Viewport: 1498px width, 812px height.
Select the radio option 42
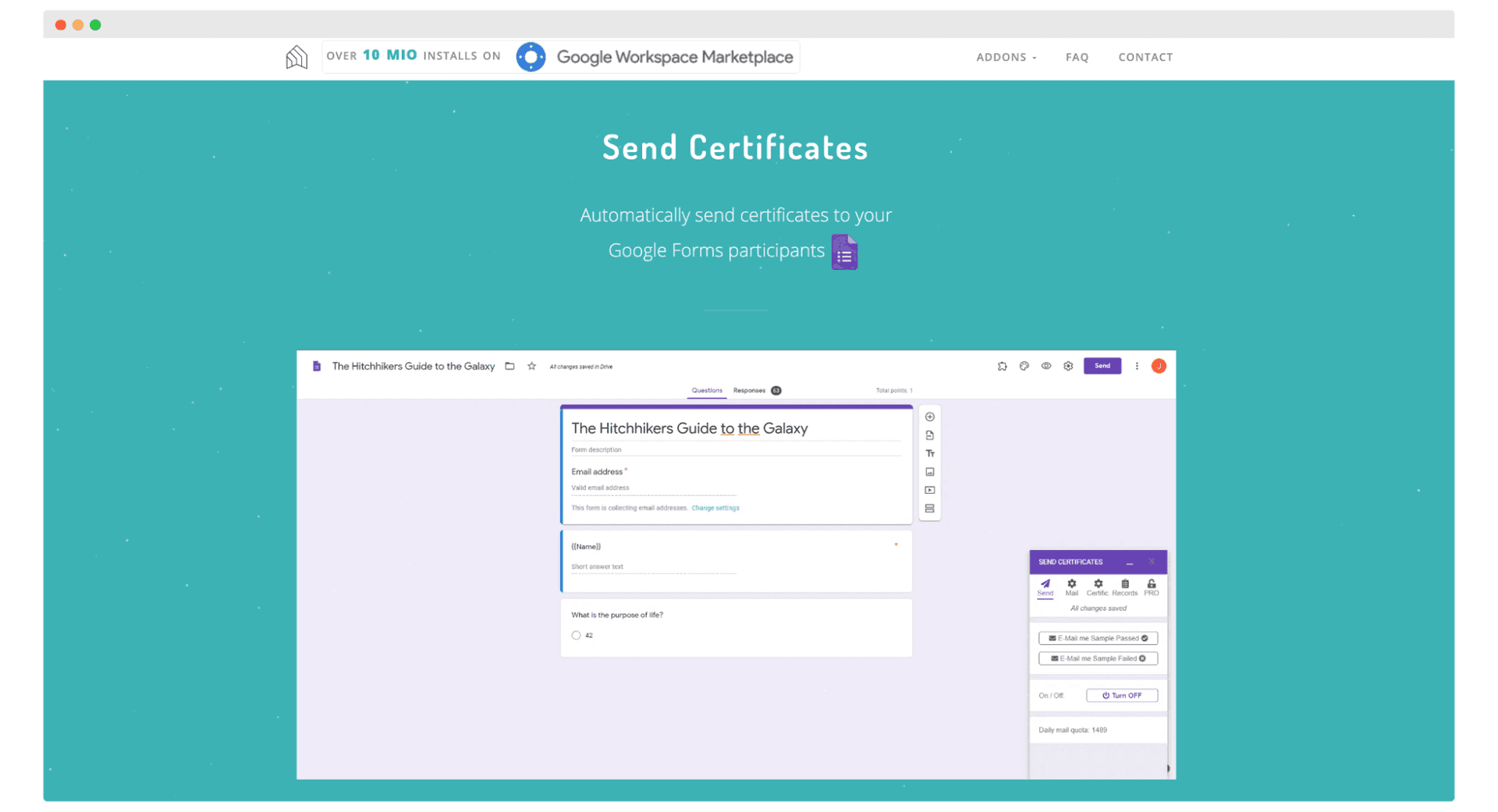[576, 635]
